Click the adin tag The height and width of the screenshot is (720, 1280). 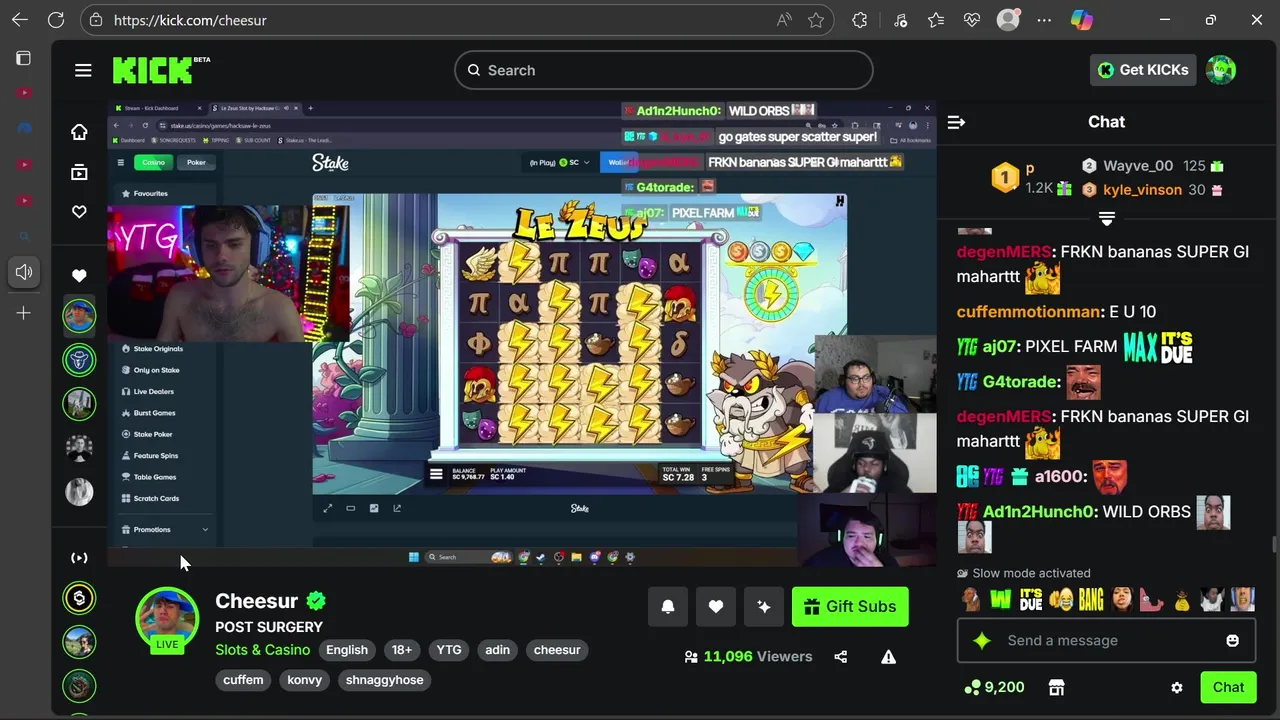point(498,650)
